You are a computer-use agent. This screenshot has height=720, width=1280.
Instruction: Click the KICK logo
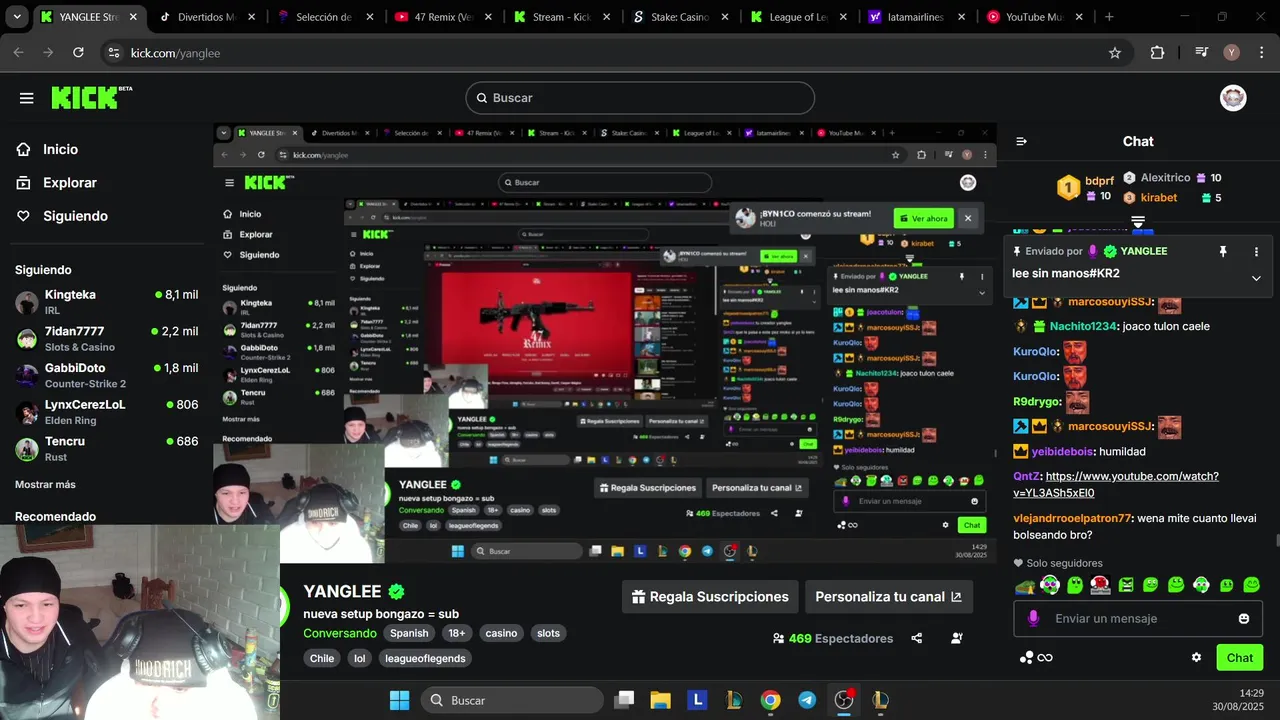(x=91, y=97)
